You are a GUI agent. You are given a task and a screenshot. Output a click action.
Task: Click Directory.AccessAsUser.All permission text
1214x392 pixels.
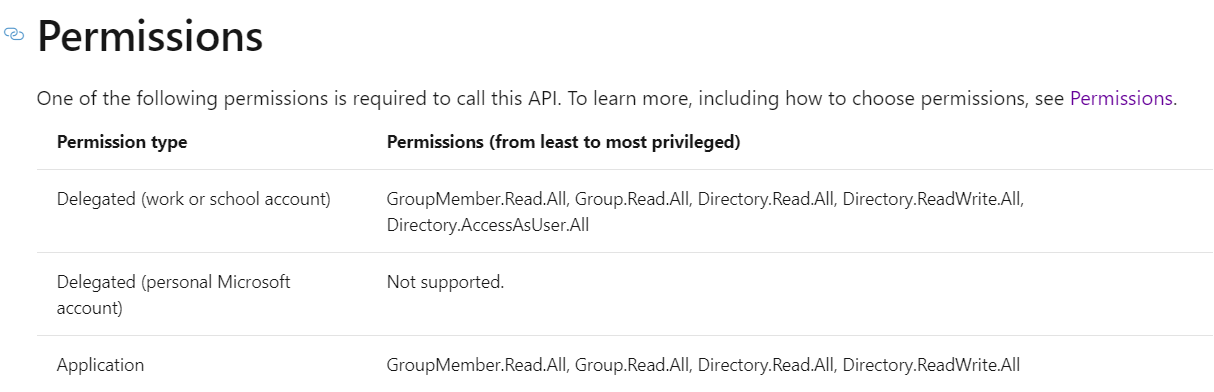[488, 225]
